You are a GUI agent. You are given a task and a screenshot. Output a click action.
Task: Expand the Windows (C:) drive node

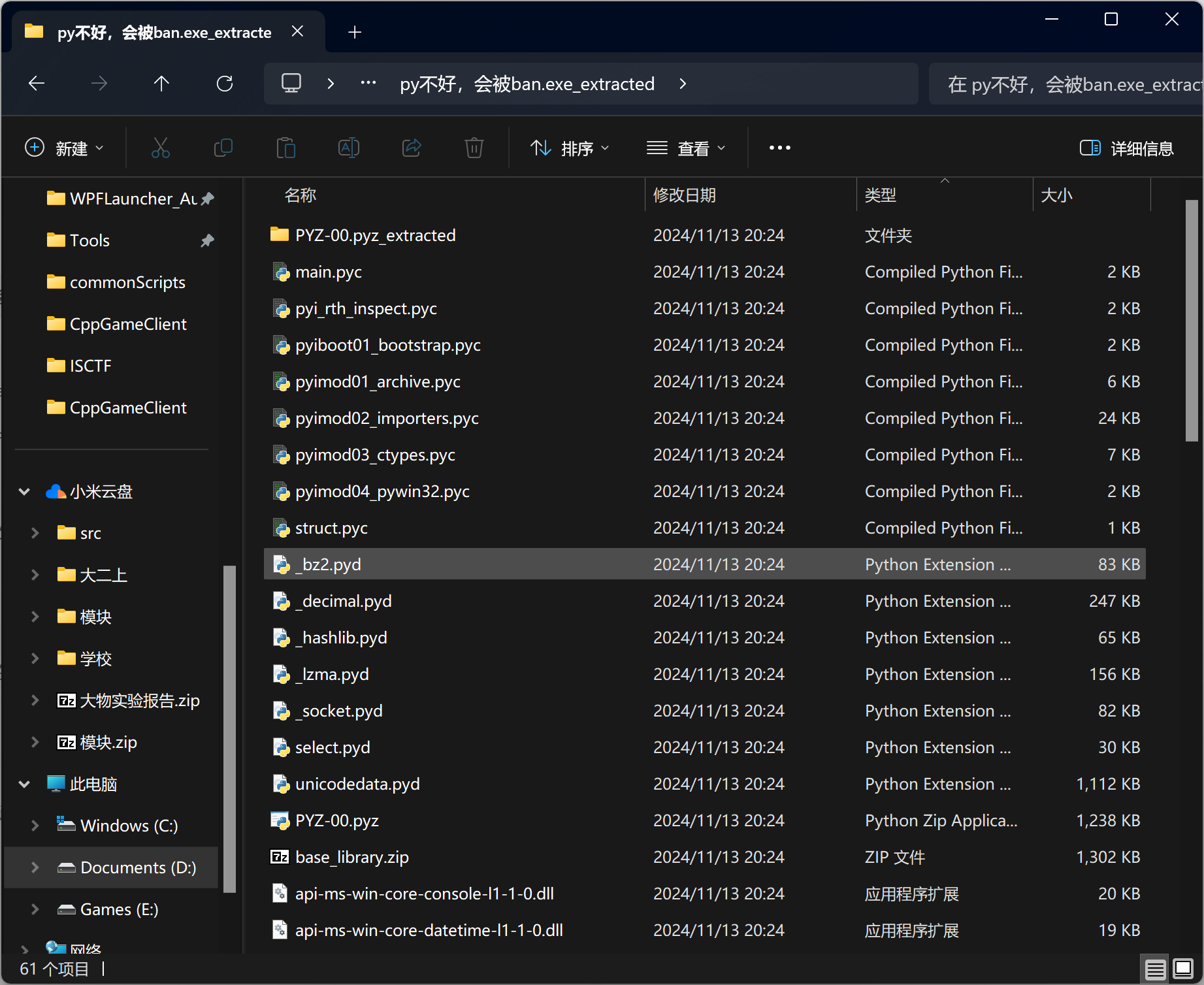[35, 826]
